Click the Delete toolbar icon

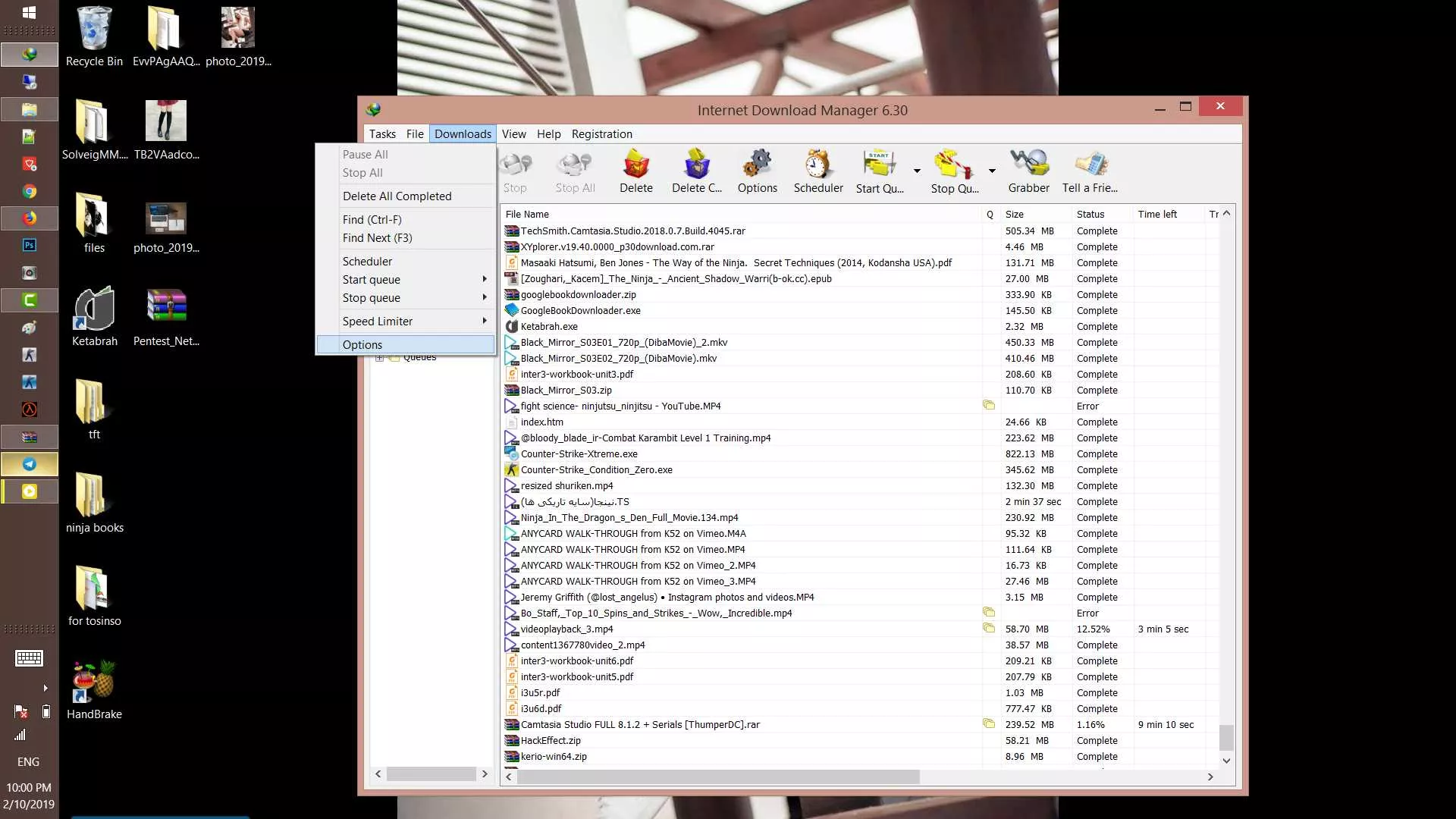click(635, 171)
